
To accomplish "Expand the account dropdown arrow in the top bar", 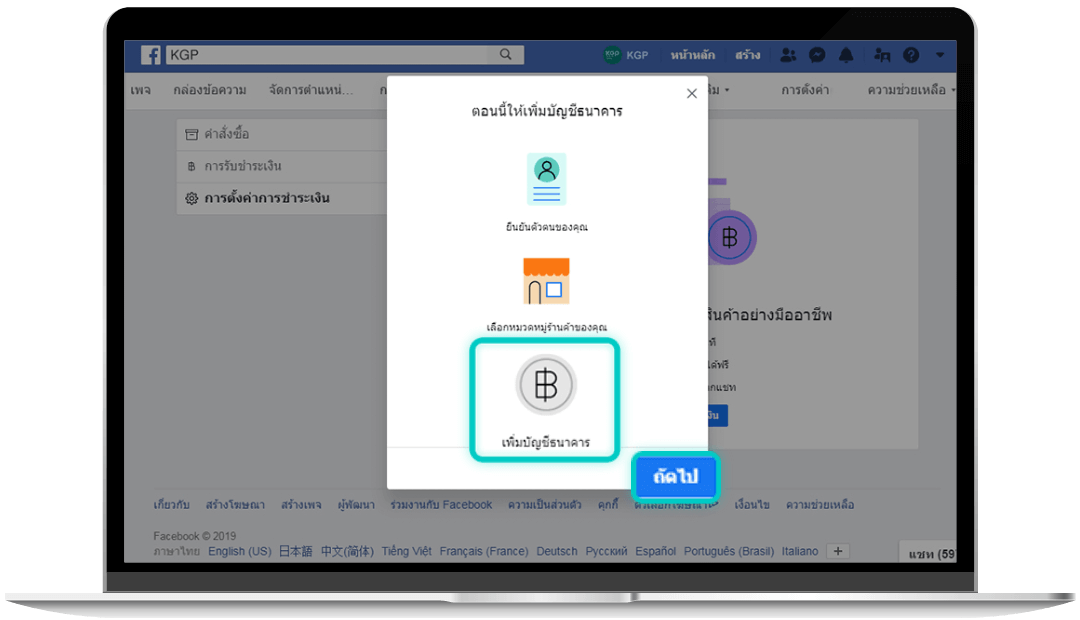I will 940,55.
